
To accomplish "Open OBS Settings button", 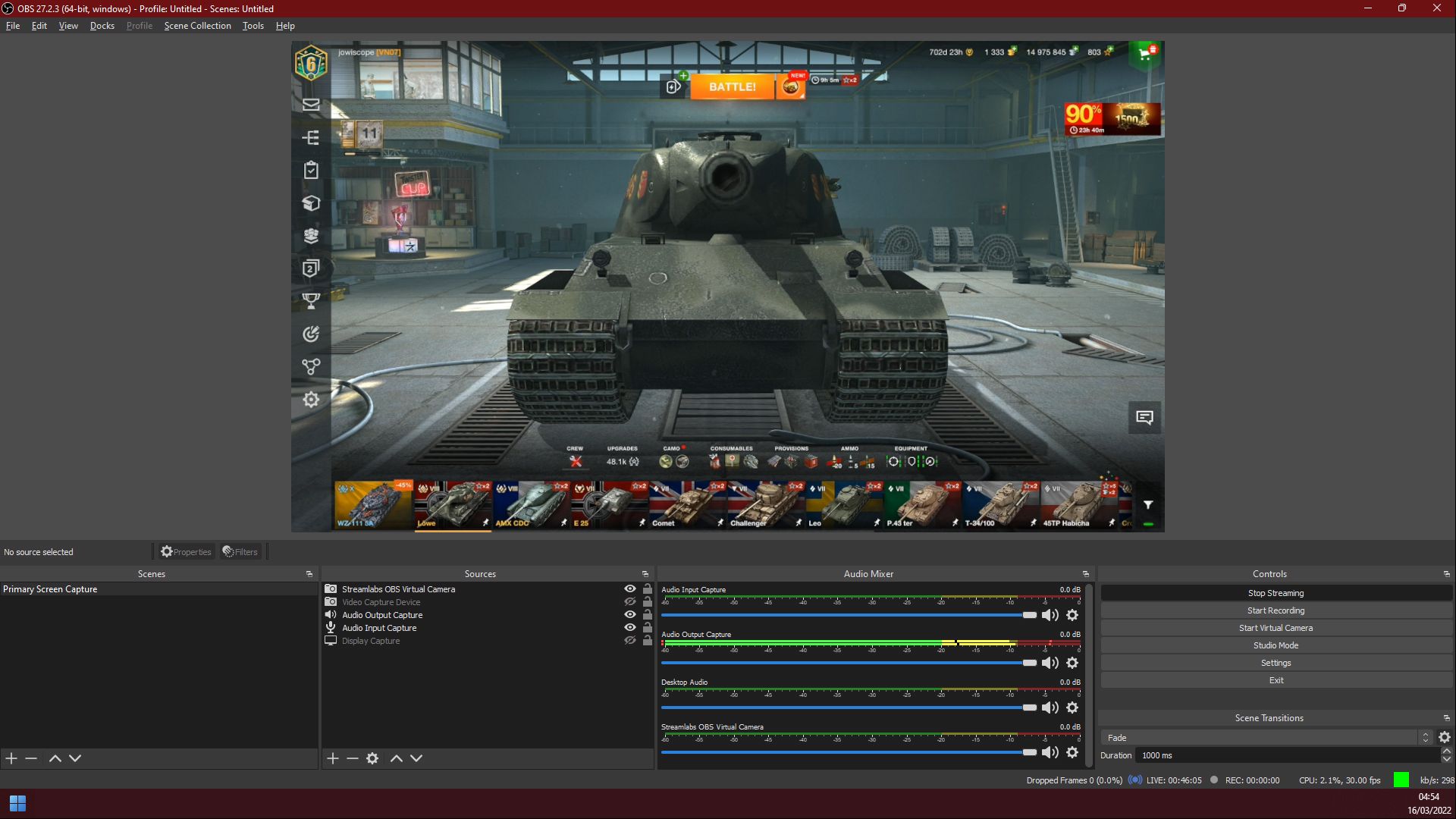I will pos(1276,663).
